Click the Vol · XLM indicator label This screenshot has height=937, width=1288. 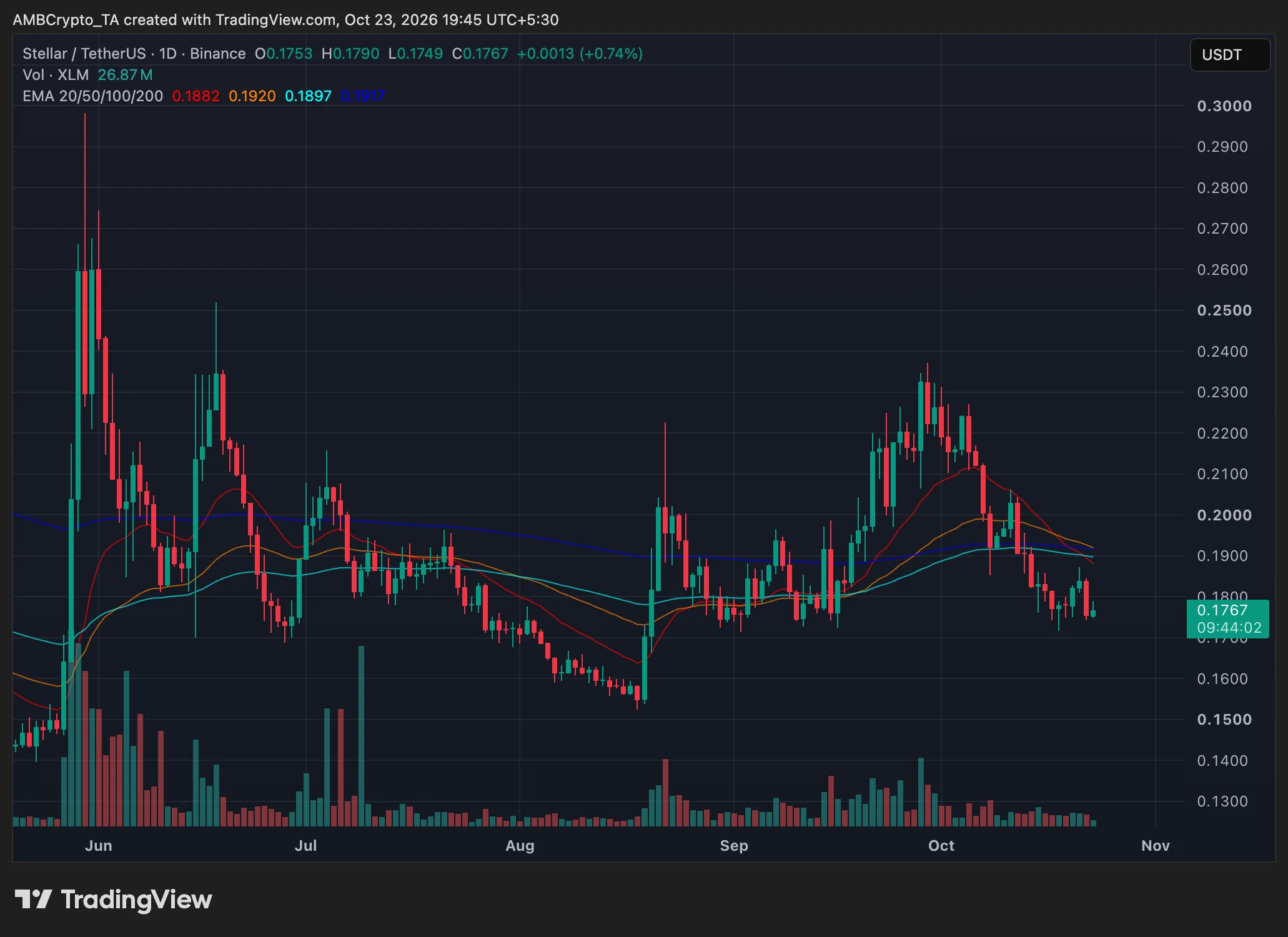pos(56,75)
